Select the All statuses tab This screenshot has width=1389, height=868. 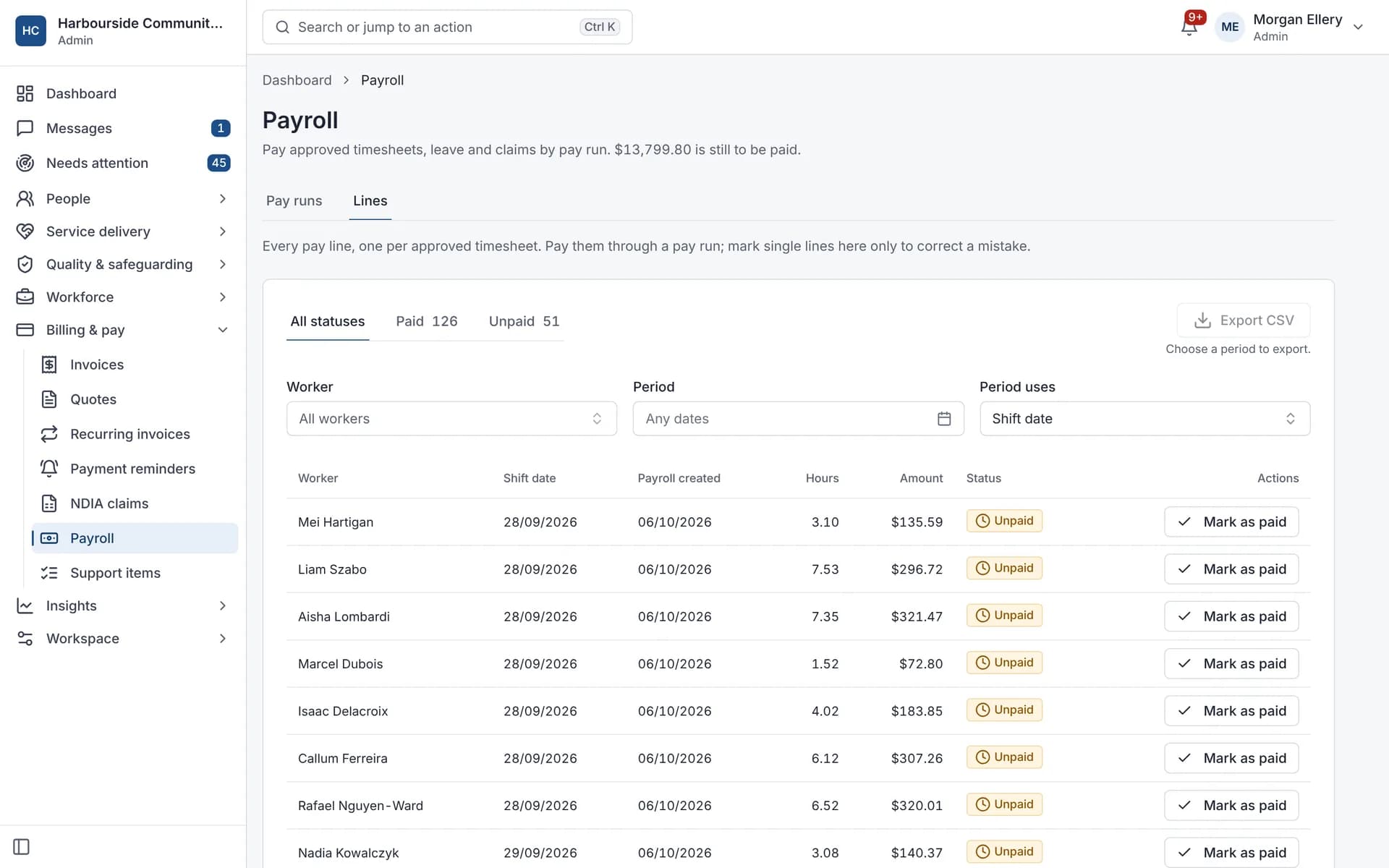click(x=328, y=321)
